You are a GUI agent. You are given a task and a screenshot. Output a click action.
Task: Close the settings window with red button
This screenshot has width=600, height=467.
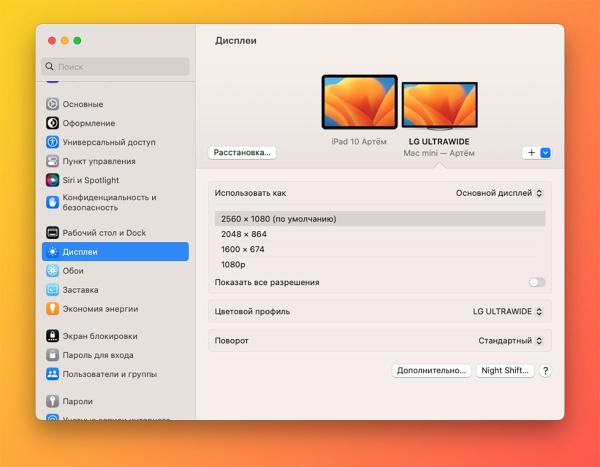[52, 41]
